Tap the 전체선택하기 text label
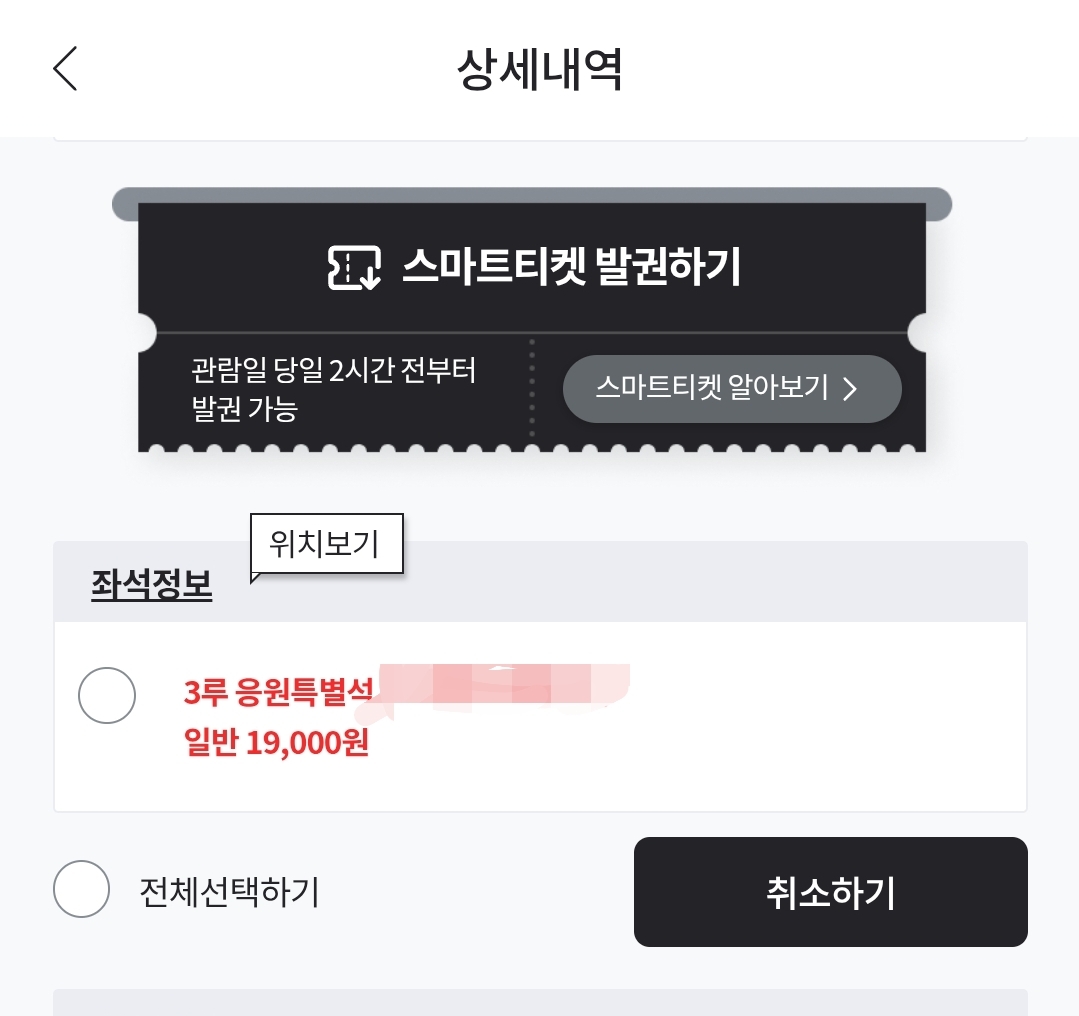1079x1016 pixels. click(x=229, y=891)
